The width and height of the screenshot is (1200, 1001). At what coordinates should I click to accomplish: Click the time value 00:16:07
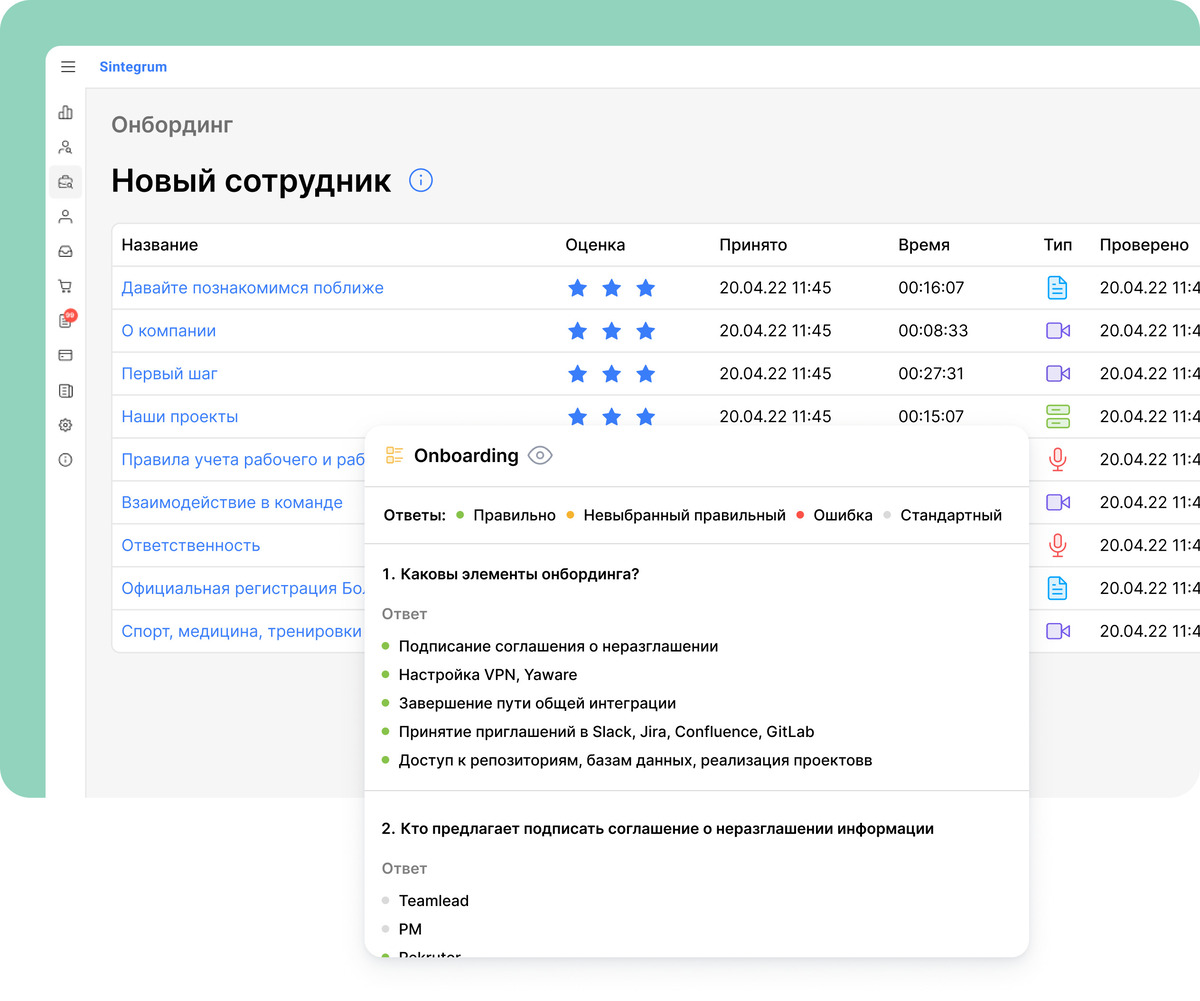(931, 288)
